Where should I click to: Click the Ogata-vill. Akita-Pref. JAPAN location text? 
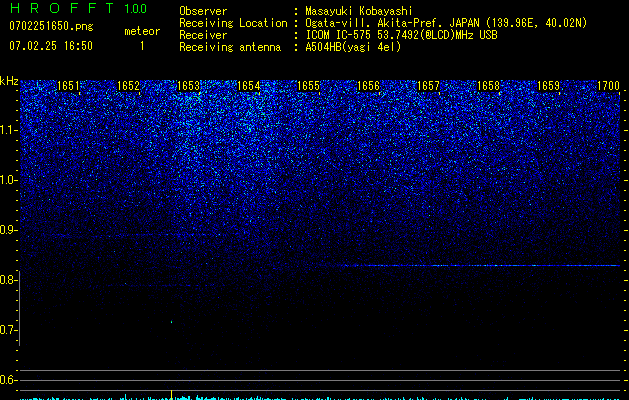(446, 23)
